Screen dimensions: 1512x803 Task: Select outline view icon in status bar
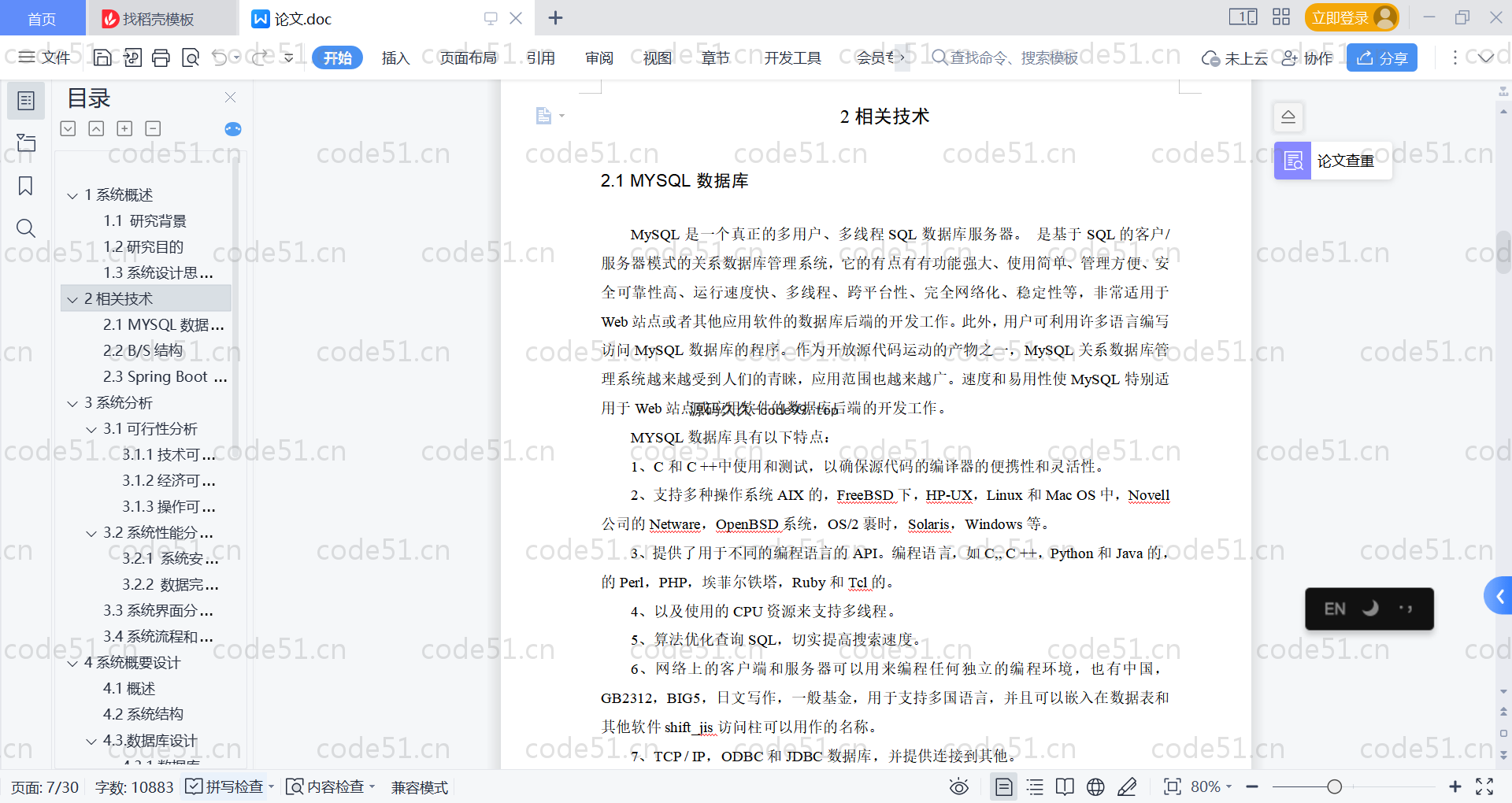(1035, 786)
